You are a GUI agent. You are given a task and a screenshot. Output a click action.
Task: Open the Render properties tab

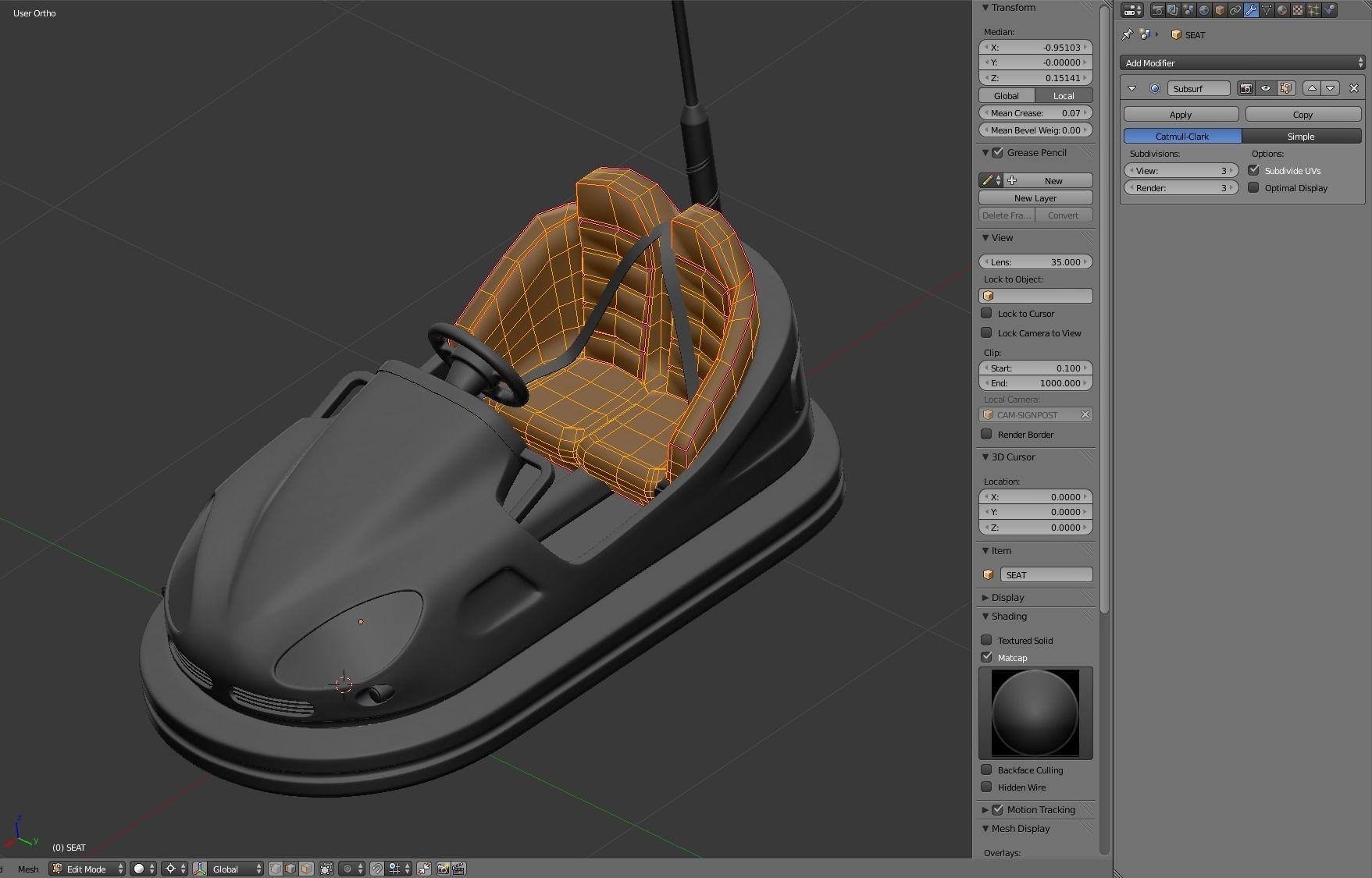(x=1158, y=10)
